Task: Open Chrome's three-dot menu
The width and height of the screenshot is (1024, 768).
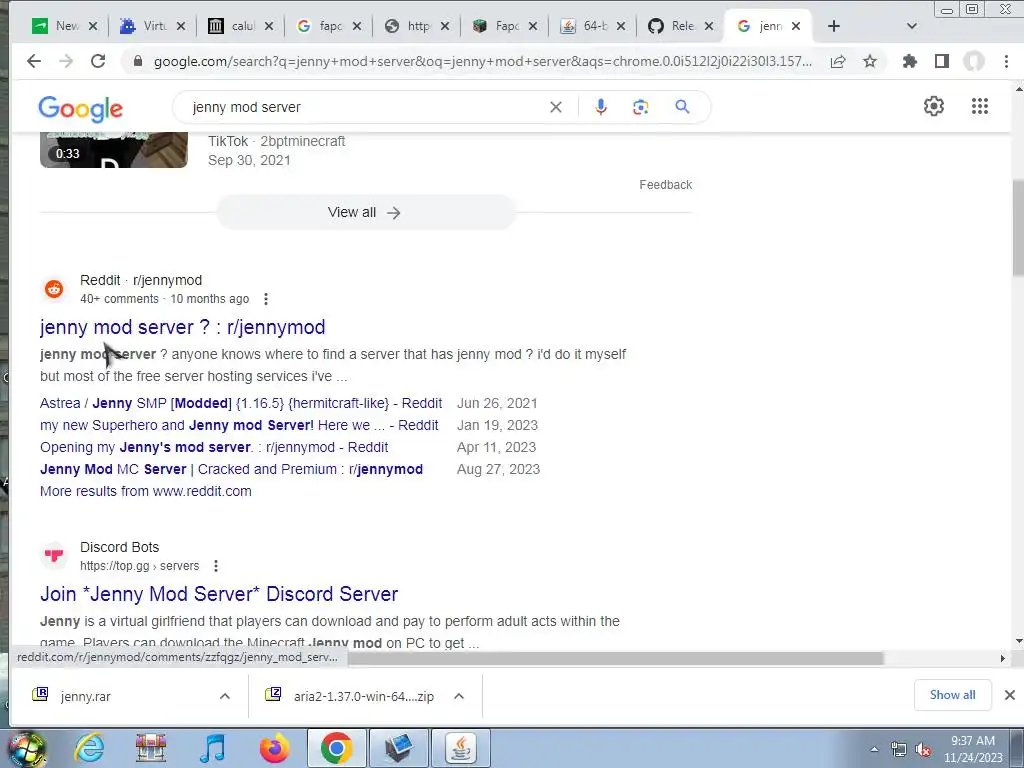Action: pyautogui.click(x=1006, y=61)
